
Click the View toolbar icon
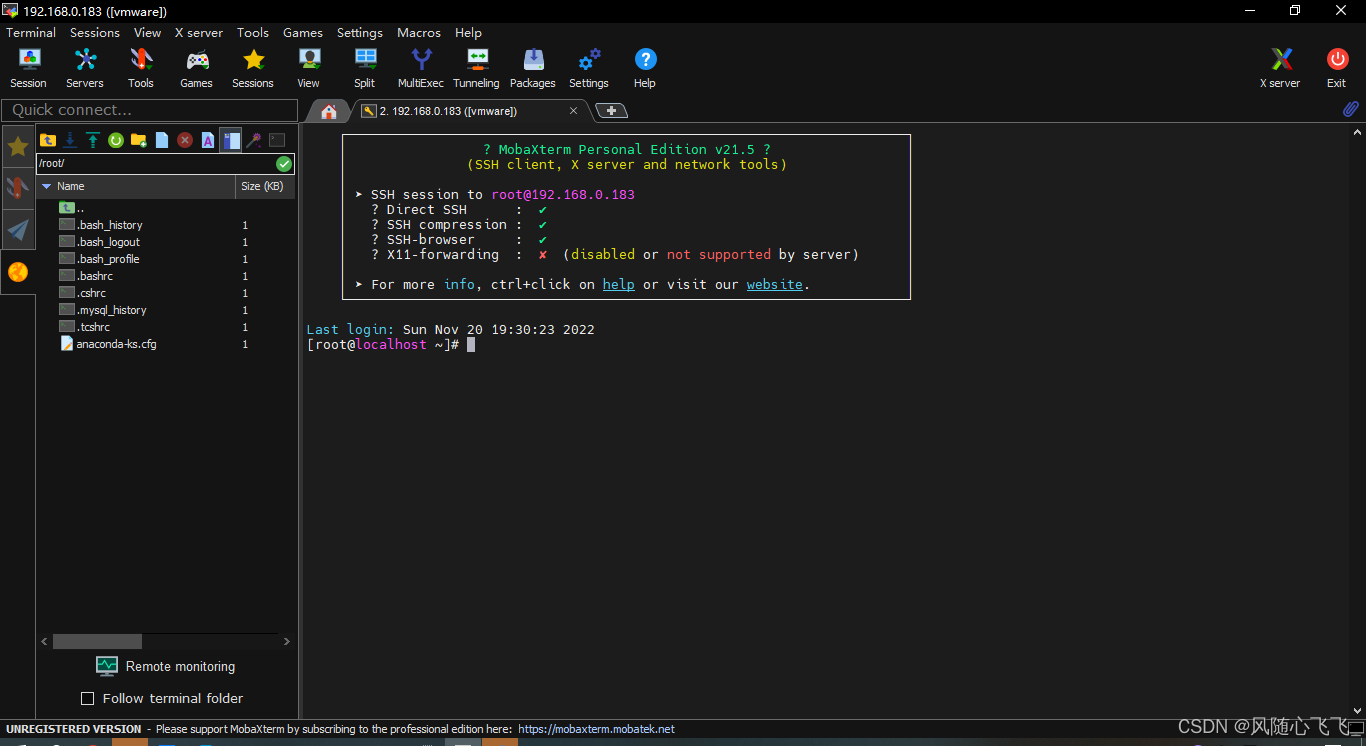coord(309,68)
